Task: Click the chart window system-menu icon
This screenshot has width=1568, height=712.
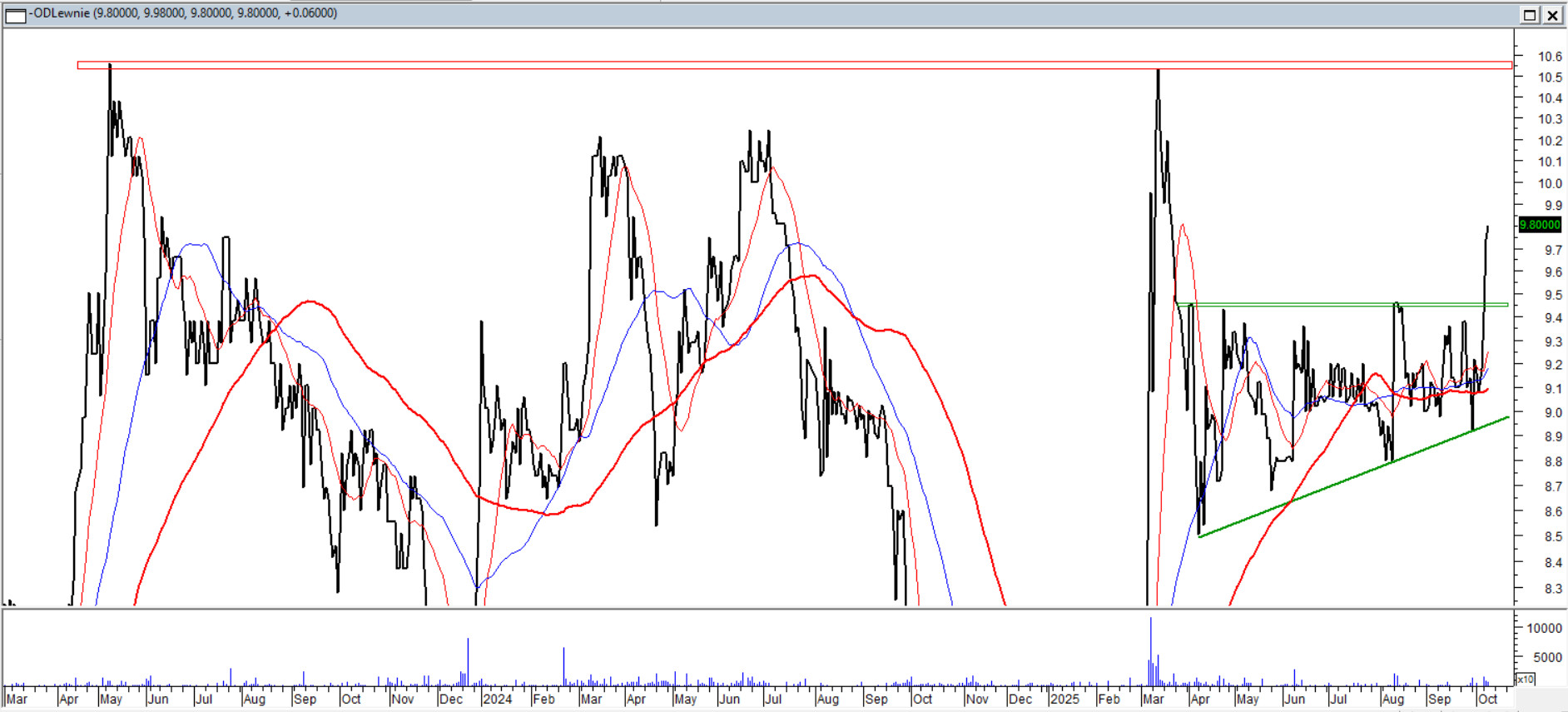Action: click(x=15, y=15)
